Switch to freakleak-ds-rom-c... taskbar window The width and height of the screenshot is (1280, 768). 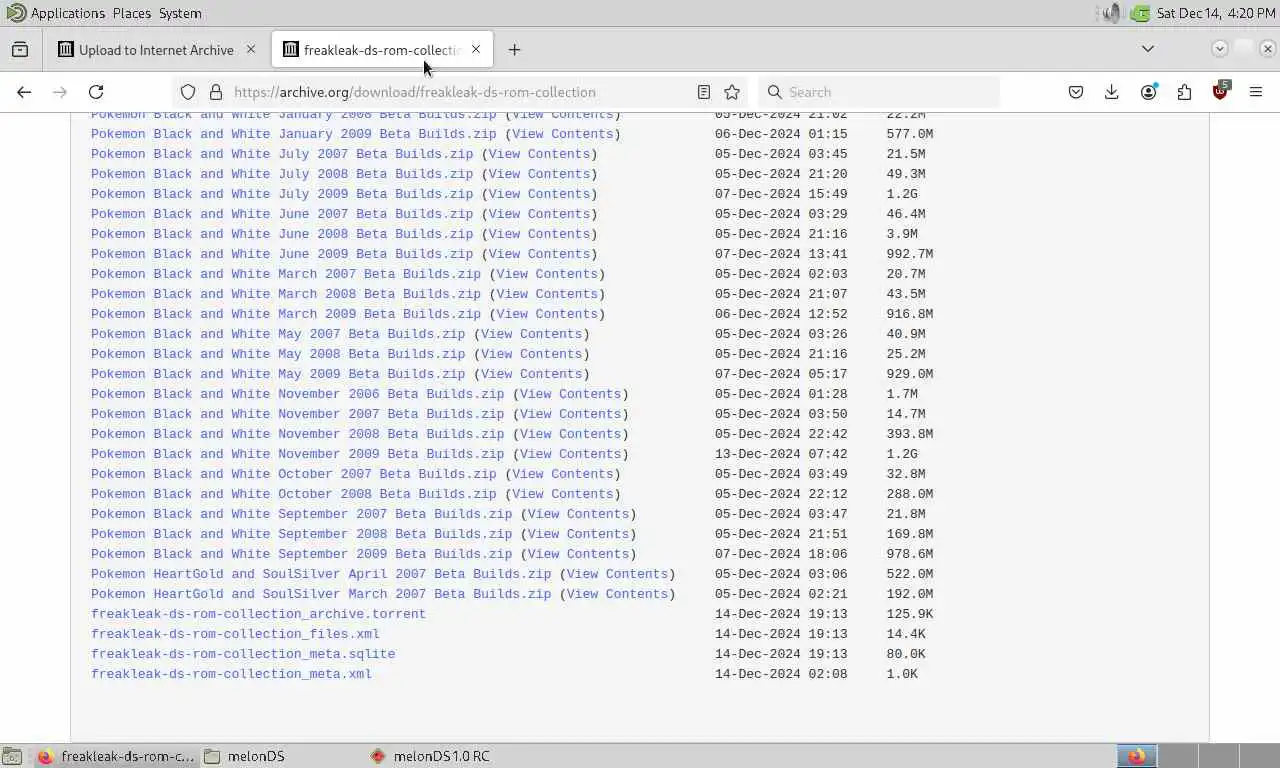116,756
